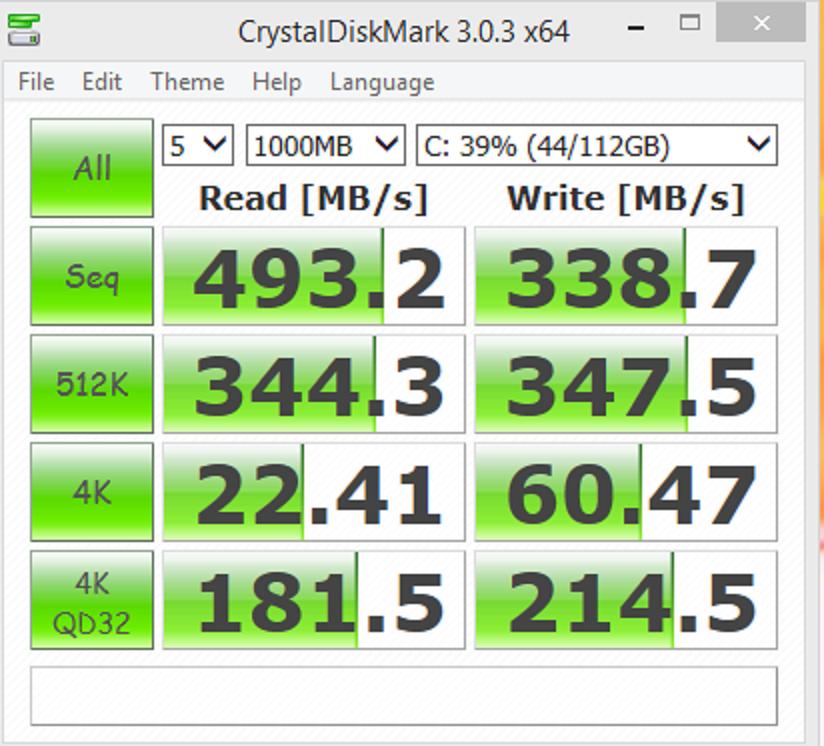Open the test size dropdown showing 1000MB
This screenshot has width=824, height=746.
(326, 145)
